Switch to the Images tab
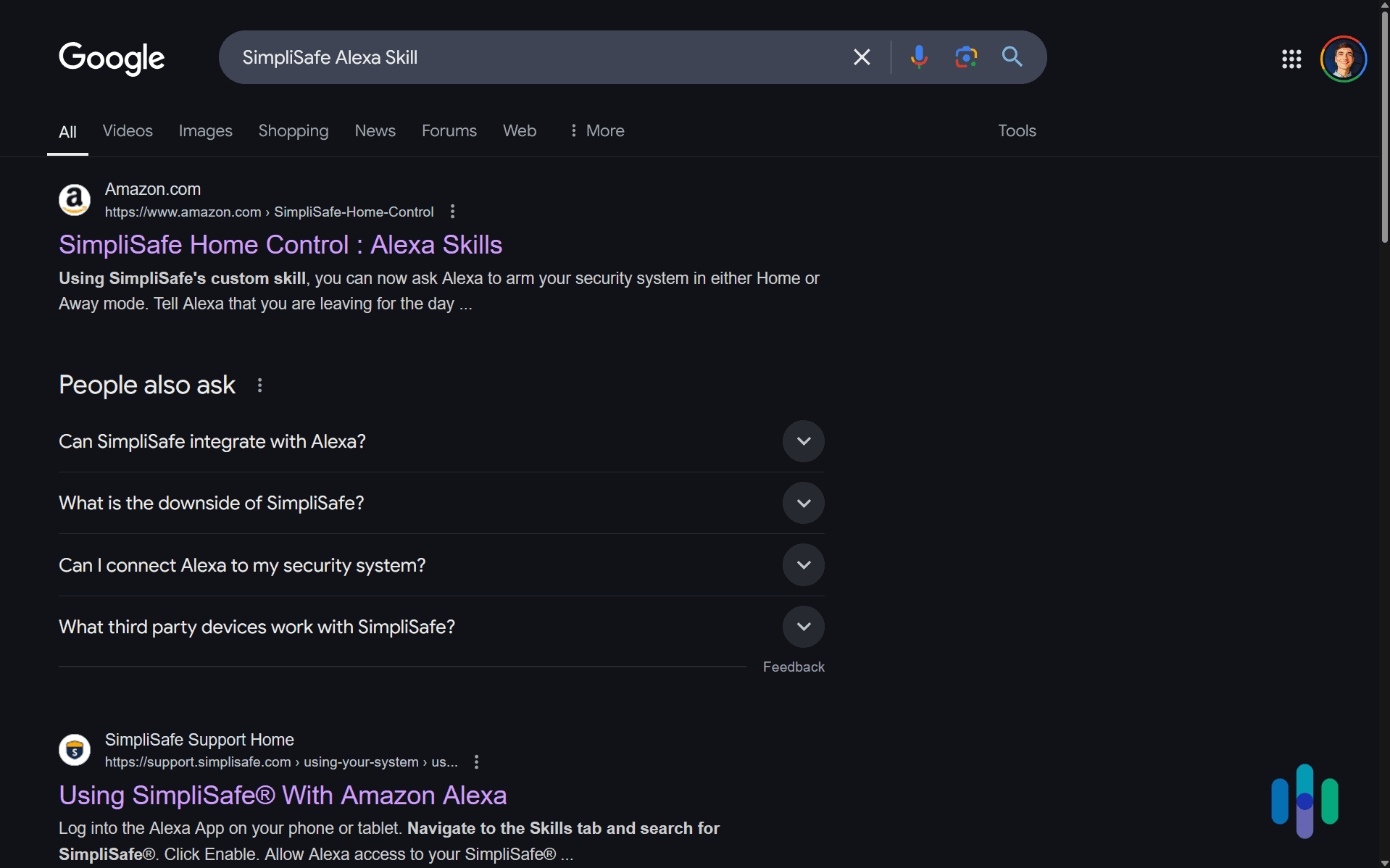 click(x=205, y=130)
